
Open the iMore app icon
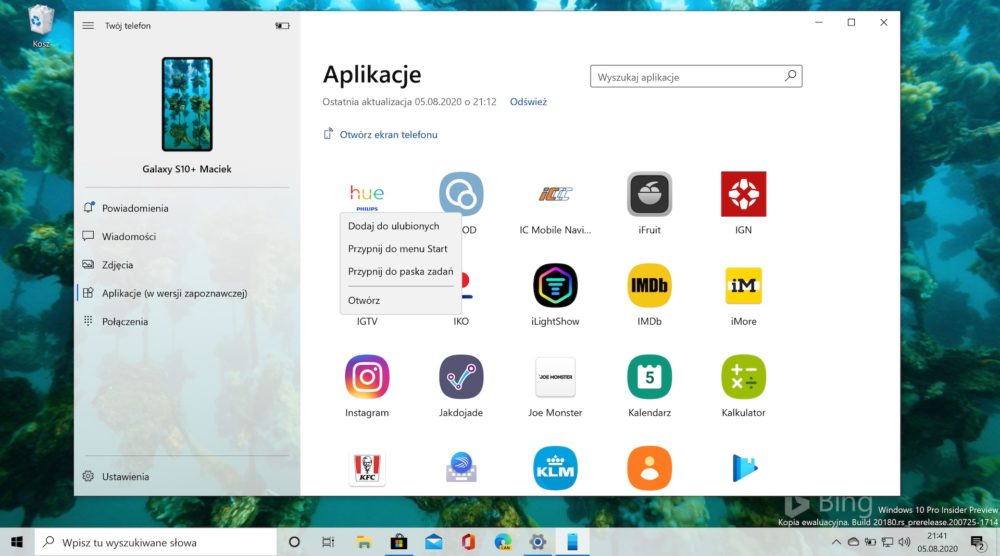pyautogui.click(x=743, y=286)
